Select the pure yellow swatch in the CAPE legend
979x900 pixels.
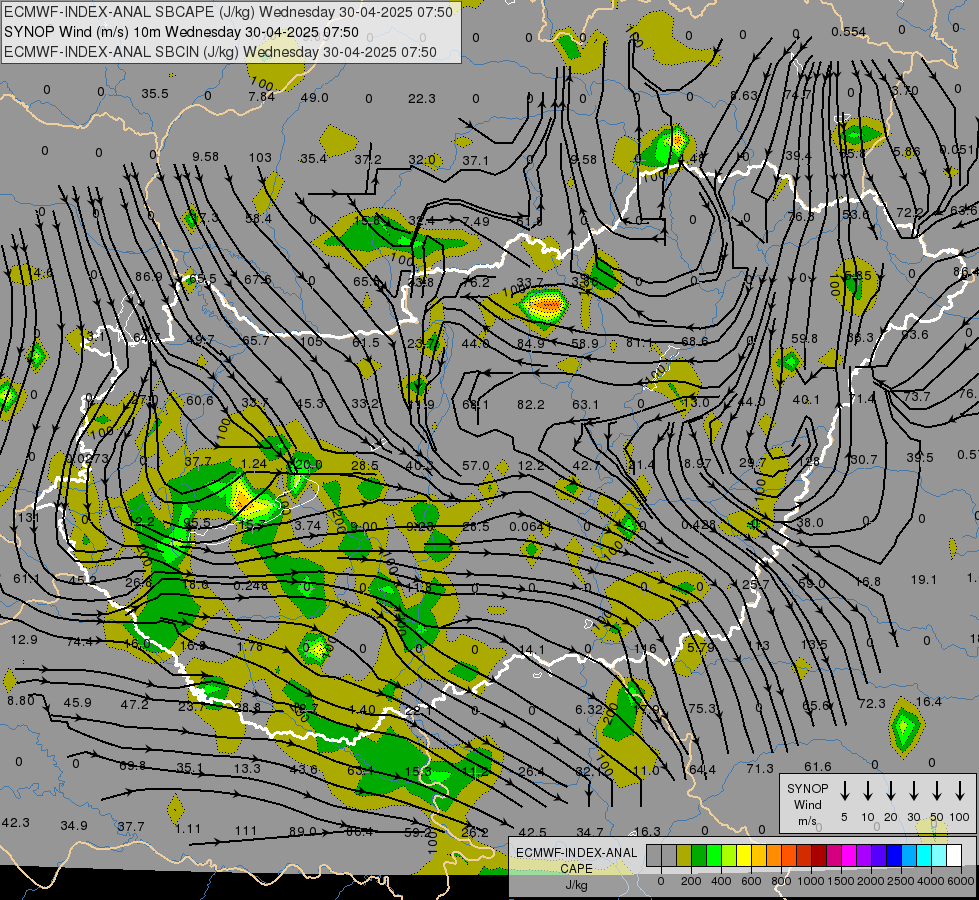click(x=744, y=855)
